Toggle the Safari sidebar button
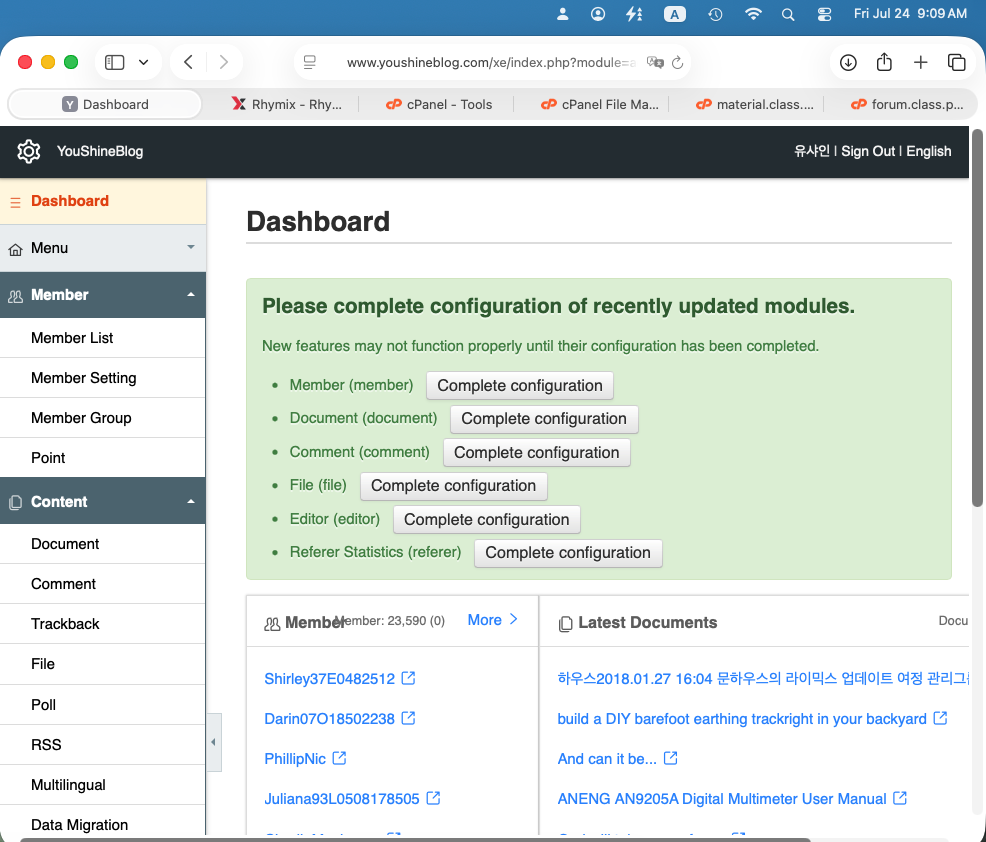 pos(114,62)
